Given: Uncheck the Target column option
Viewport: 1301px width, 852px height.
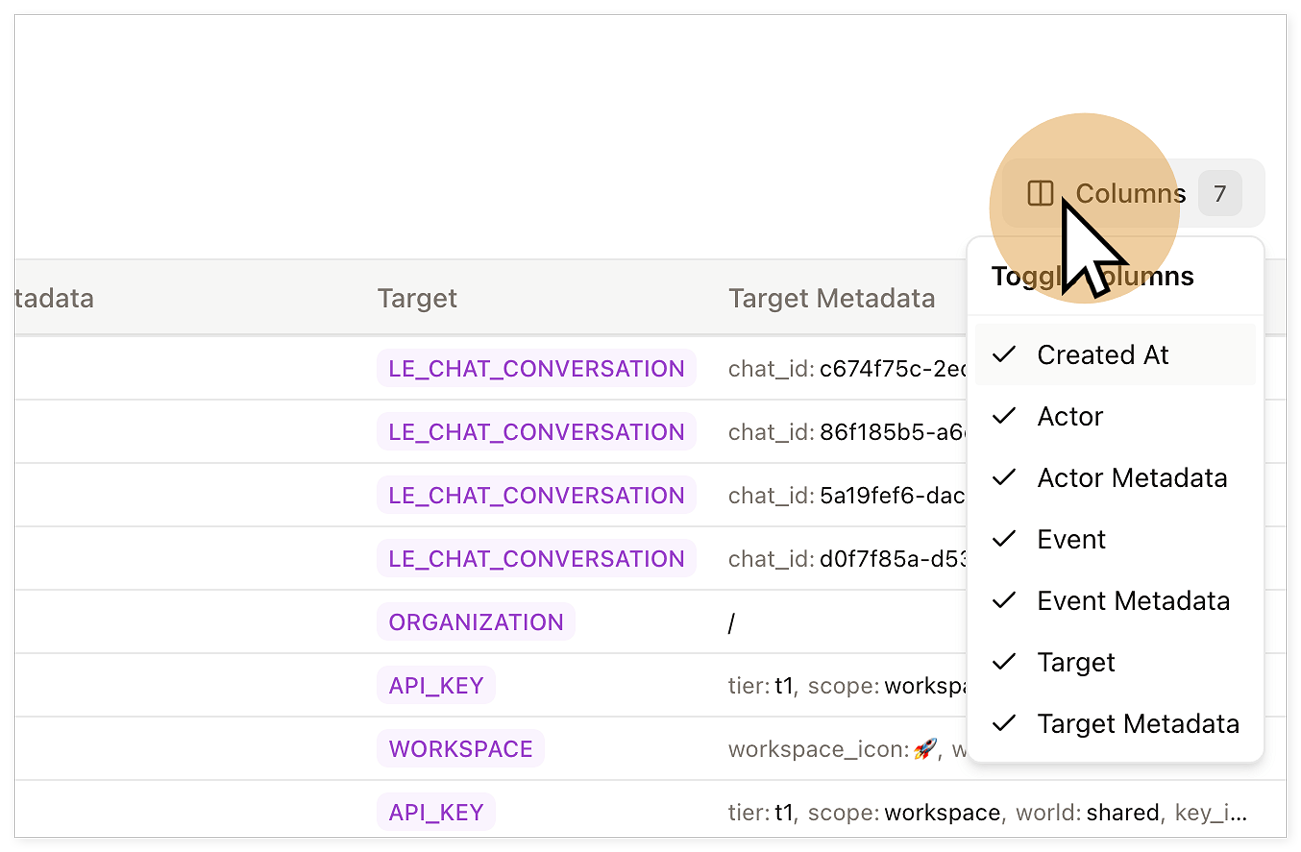Looking at the screenshot, I should tap(1115, 662).
